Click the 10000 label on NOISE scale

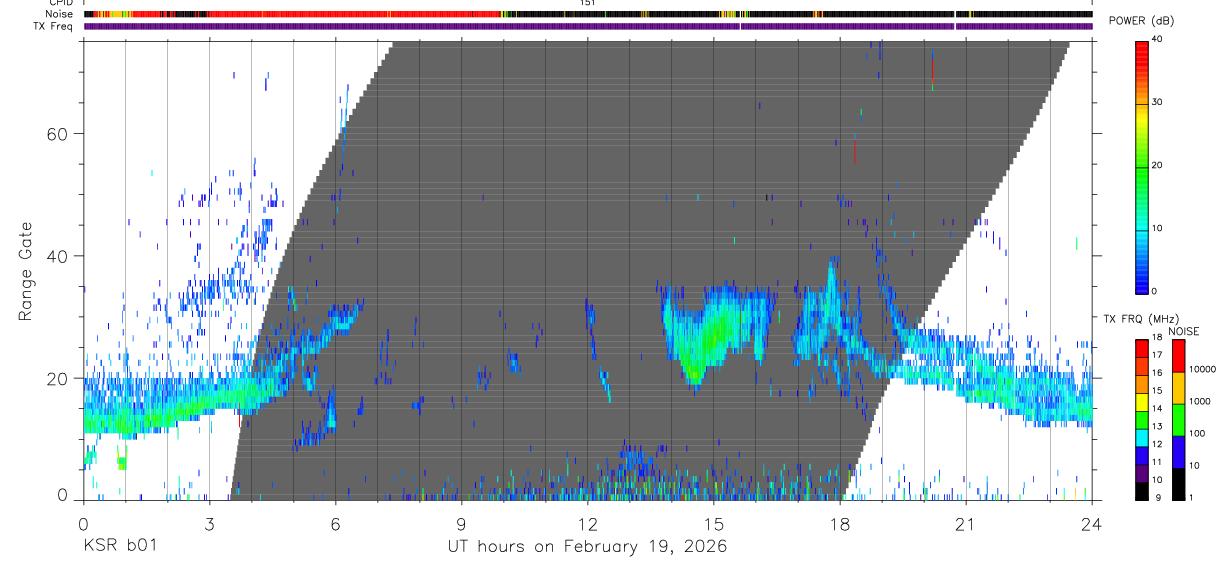point(1202,369)
